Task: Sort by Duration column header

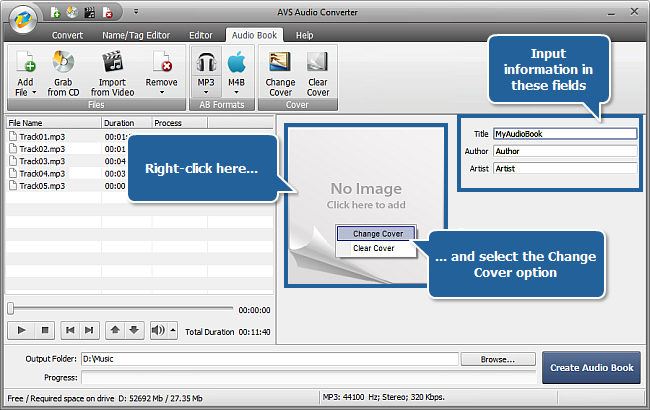Action: (126, 123)
